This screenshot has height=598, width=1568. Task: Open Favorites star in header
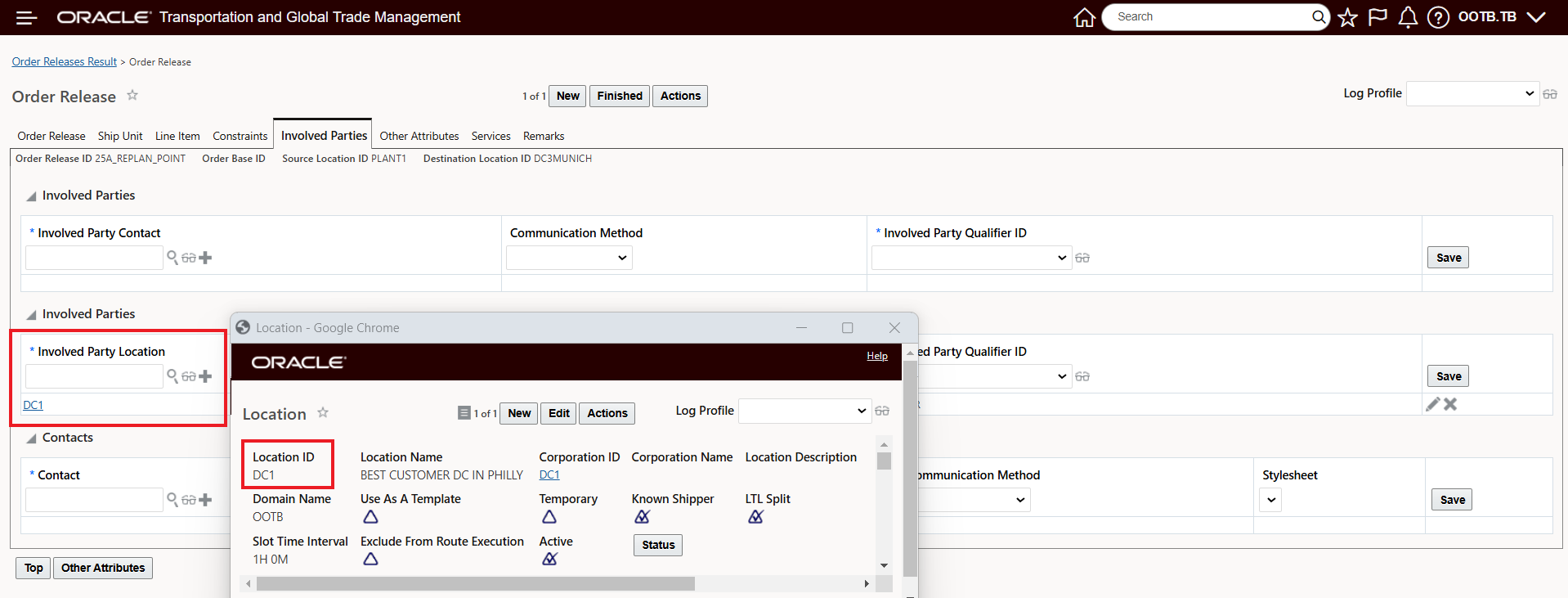tap(1348, 17)
